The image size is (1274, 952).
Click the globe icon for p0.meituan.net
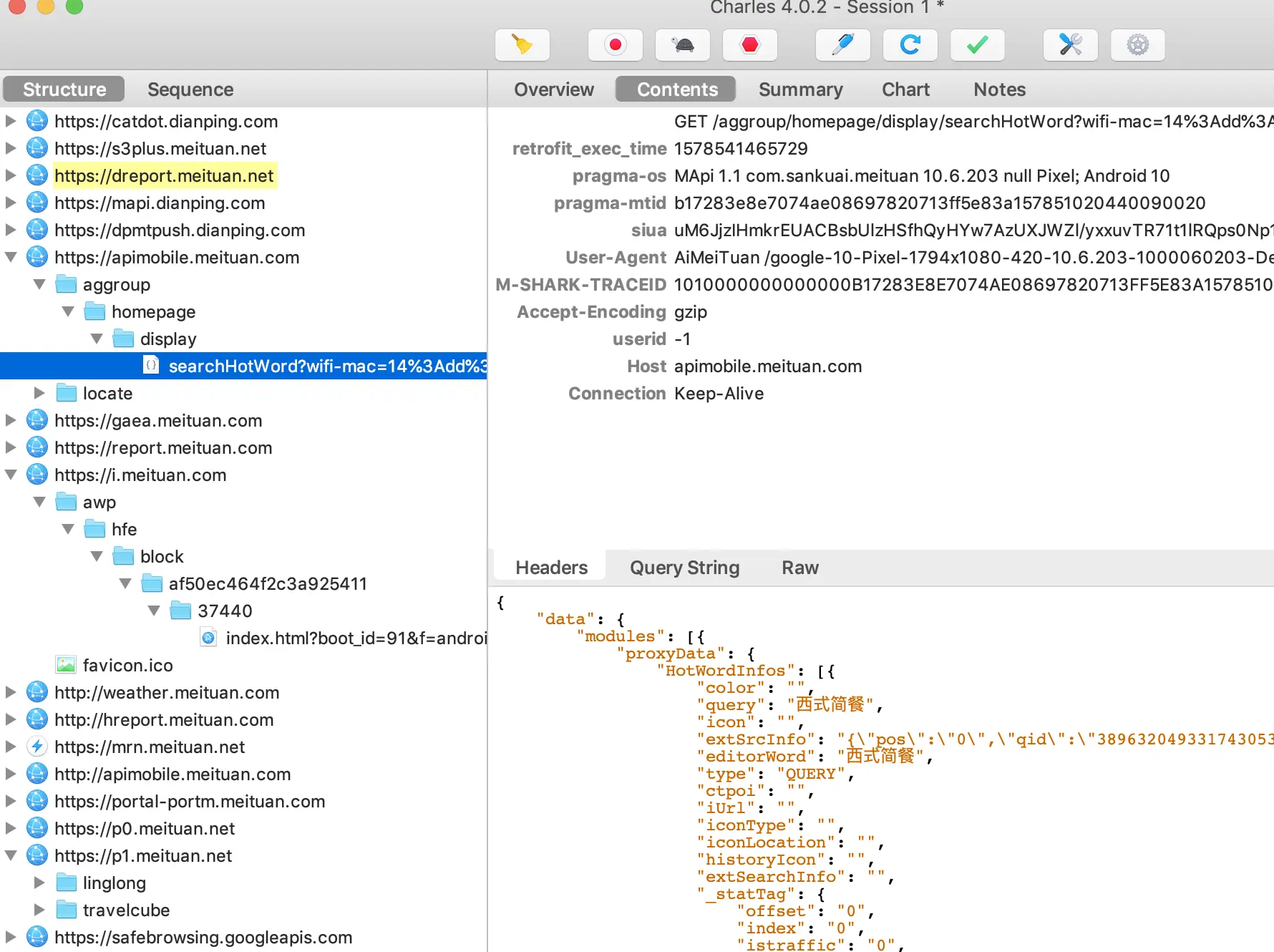tap(37, 828)
